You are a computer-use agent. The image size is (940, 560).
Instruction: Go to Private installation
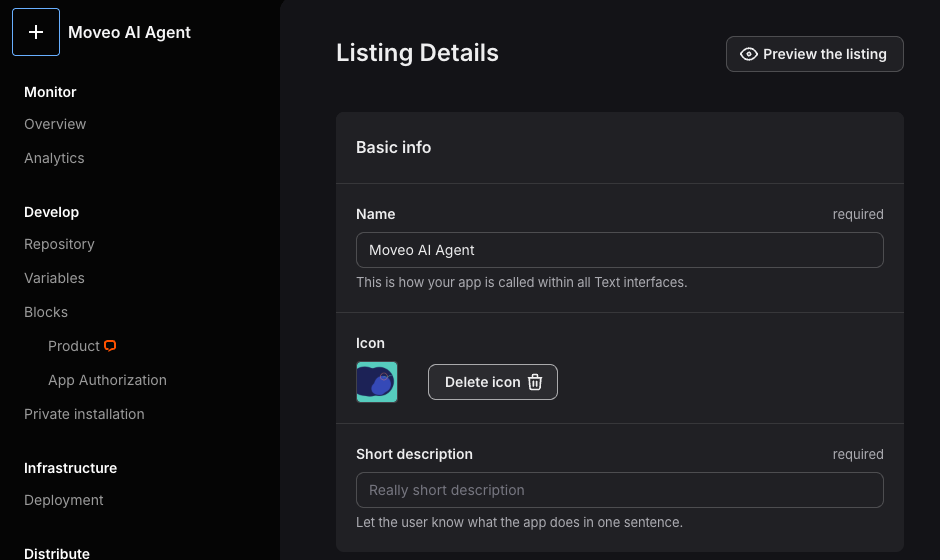click(84, 414)
